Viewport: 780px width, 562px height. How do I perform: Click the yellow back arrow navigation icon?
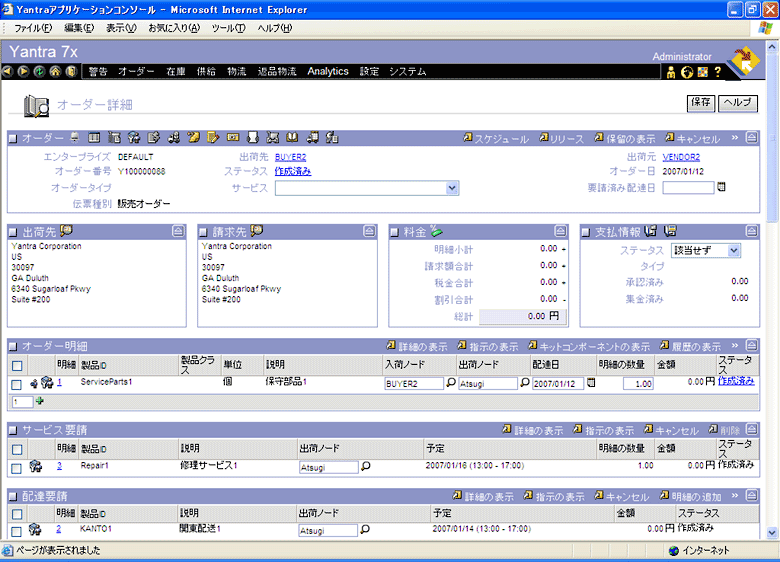pyautogui.click(x=8, y=71)
